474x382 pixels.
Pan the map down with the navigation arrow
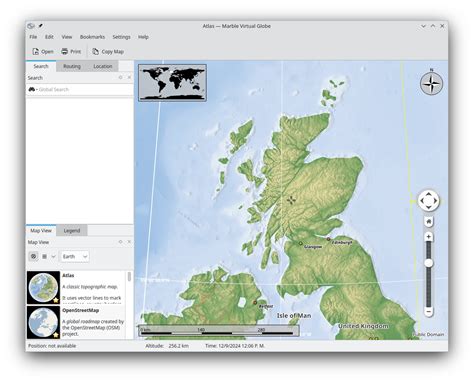[x=429, y=207]
